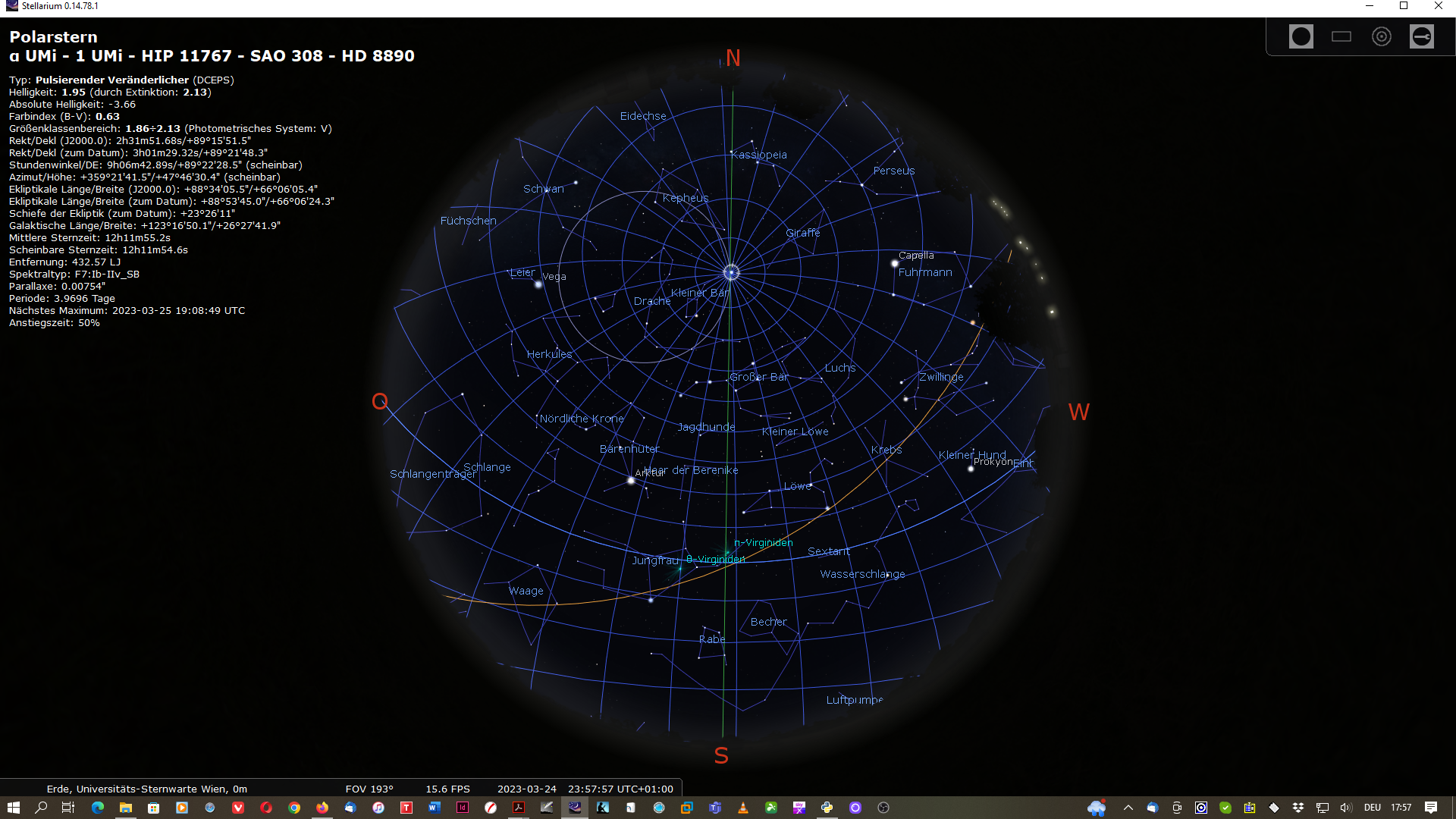Open DEU keyboard language selector
The height and width of the screenshot is (819, 1456).
[1372, 808]
